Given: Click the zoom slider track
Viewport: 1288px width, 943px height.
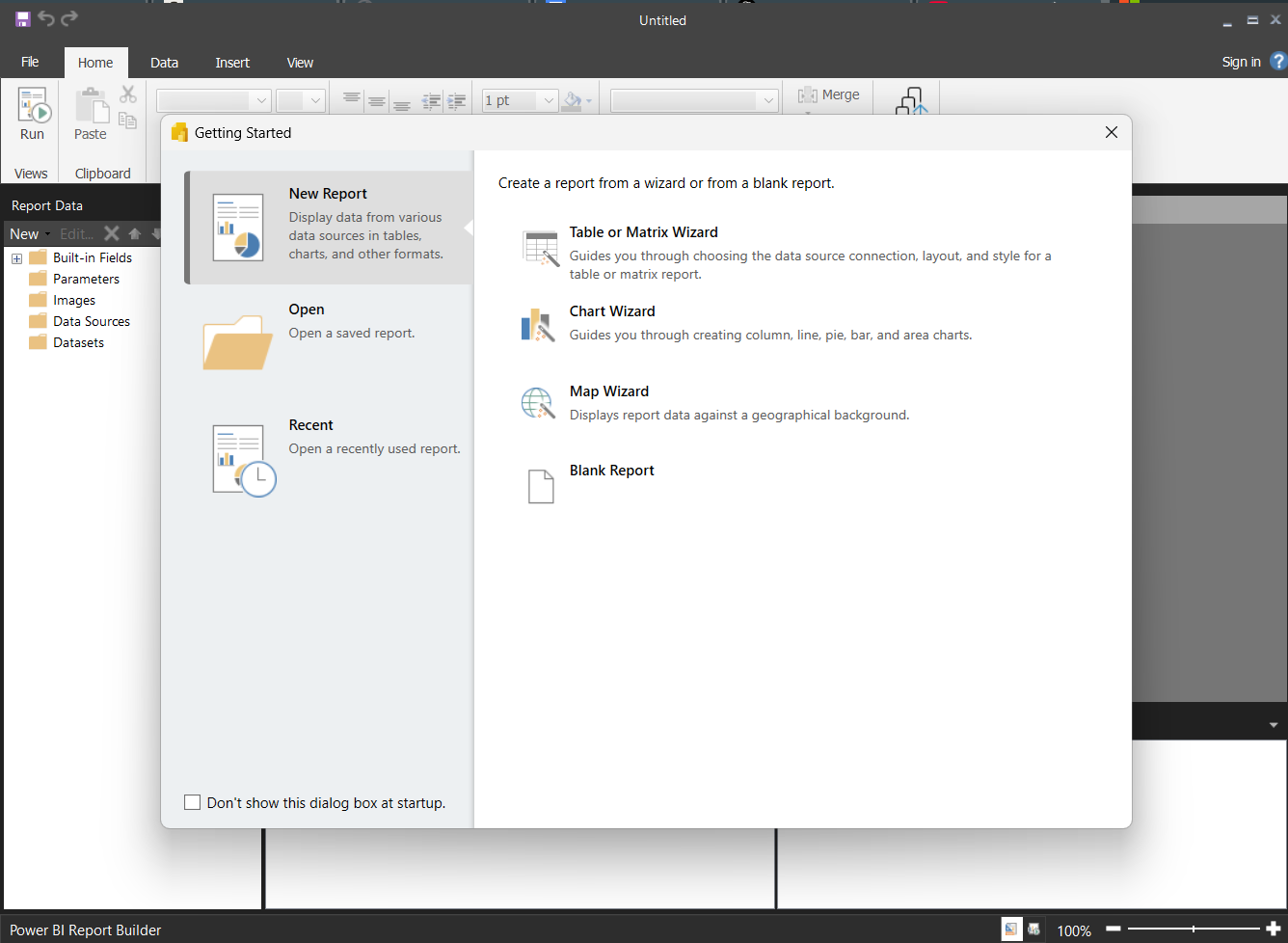Looking at the screenshot, I should pos(1193,930).
